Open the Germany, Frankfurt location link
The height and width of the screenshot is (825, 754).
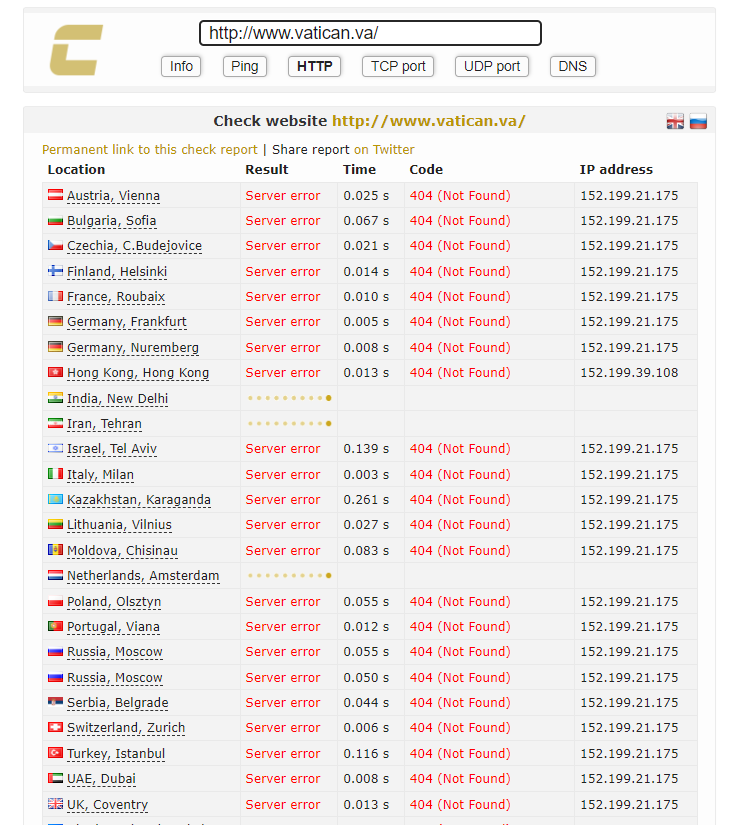pyautogui.click(x=126, y=322)
